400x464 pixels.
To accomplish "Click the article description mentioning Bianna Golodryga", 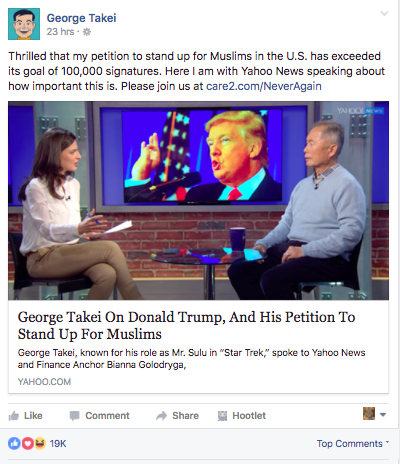I will (x=192, y=359).
